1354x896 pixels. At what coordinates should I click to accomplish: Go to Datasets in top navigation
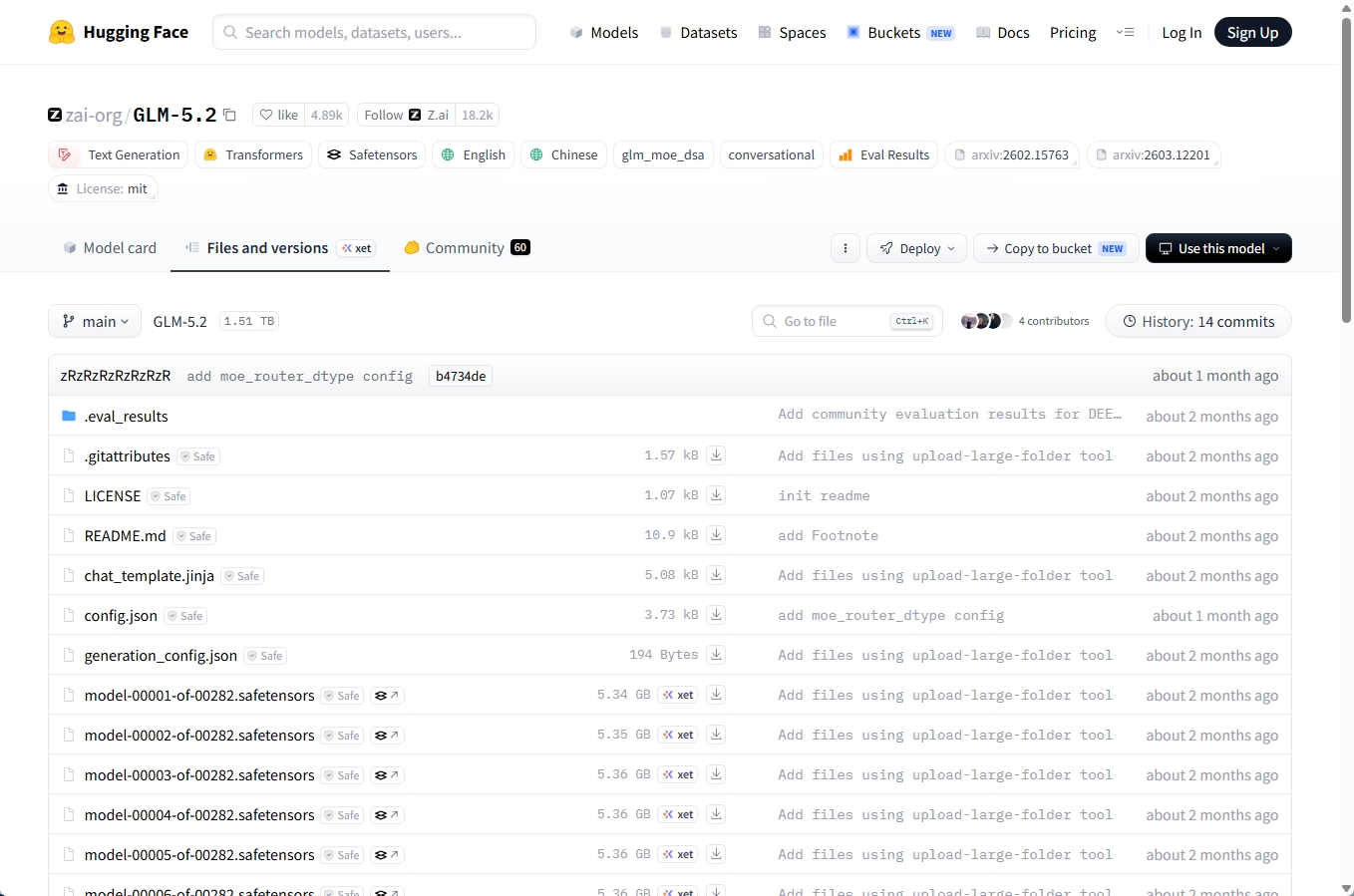(698, 32)
